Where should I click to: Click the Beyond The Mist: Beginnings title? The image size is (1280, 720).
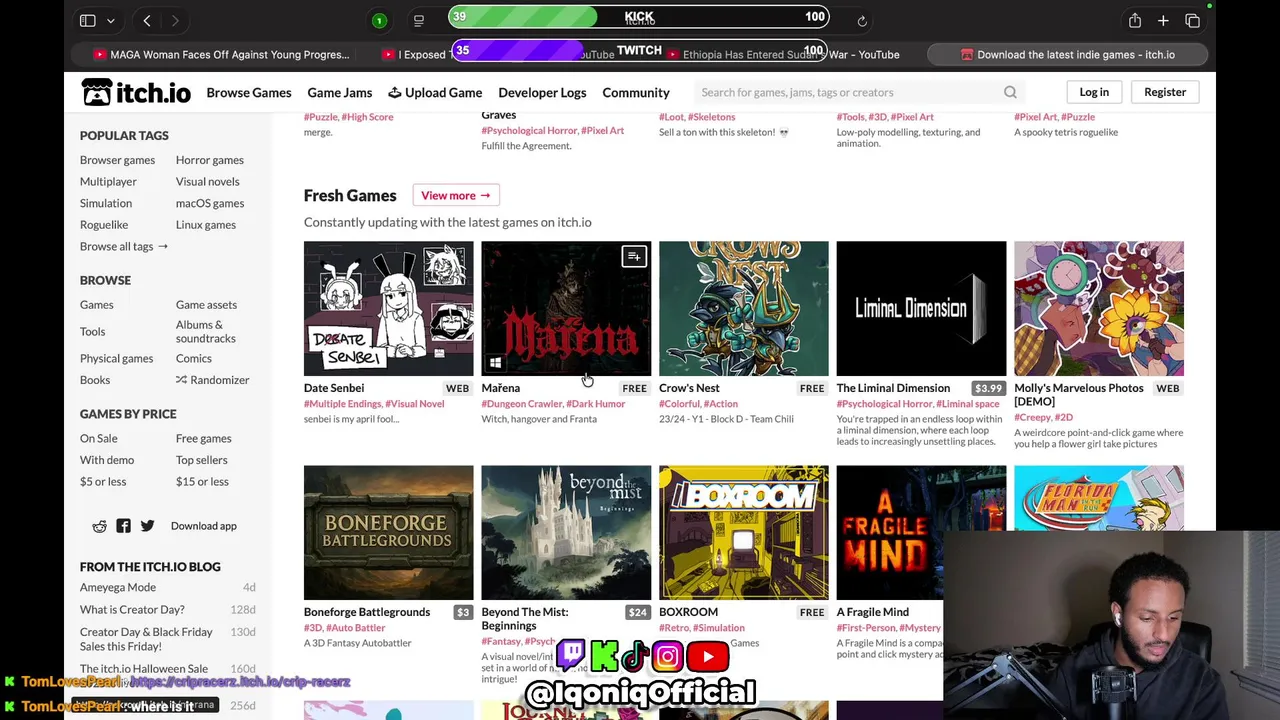pyautogui.click(x=524, y=619)
